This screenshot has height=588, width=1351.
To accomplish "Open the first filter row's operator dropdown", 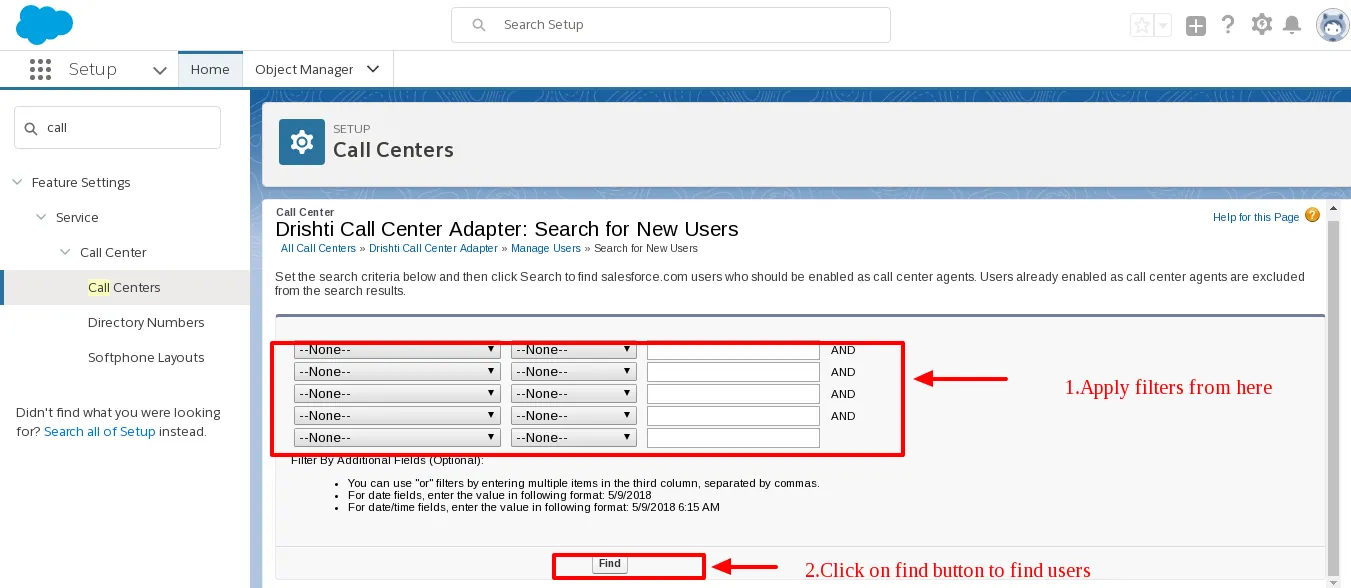I will pyautogui.click(x=574, y=350).
